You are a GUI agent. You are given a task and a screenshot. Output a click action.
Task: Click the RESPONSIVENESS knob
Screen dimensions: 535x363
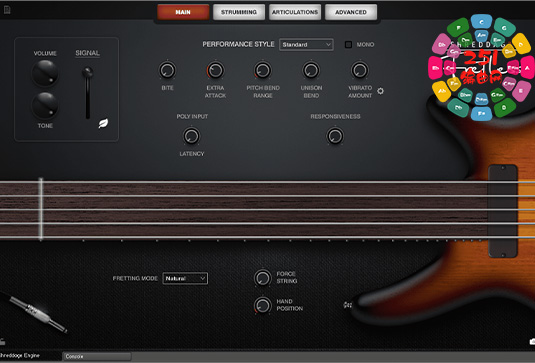335,136
